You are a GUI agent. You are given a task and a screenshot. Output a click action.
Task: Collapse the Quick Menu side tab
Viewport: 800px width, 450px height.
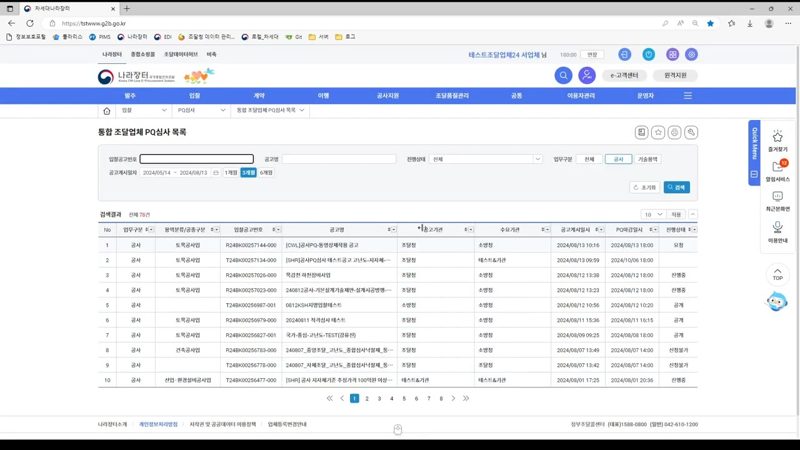pyautogui.click(x=754, y=174)
